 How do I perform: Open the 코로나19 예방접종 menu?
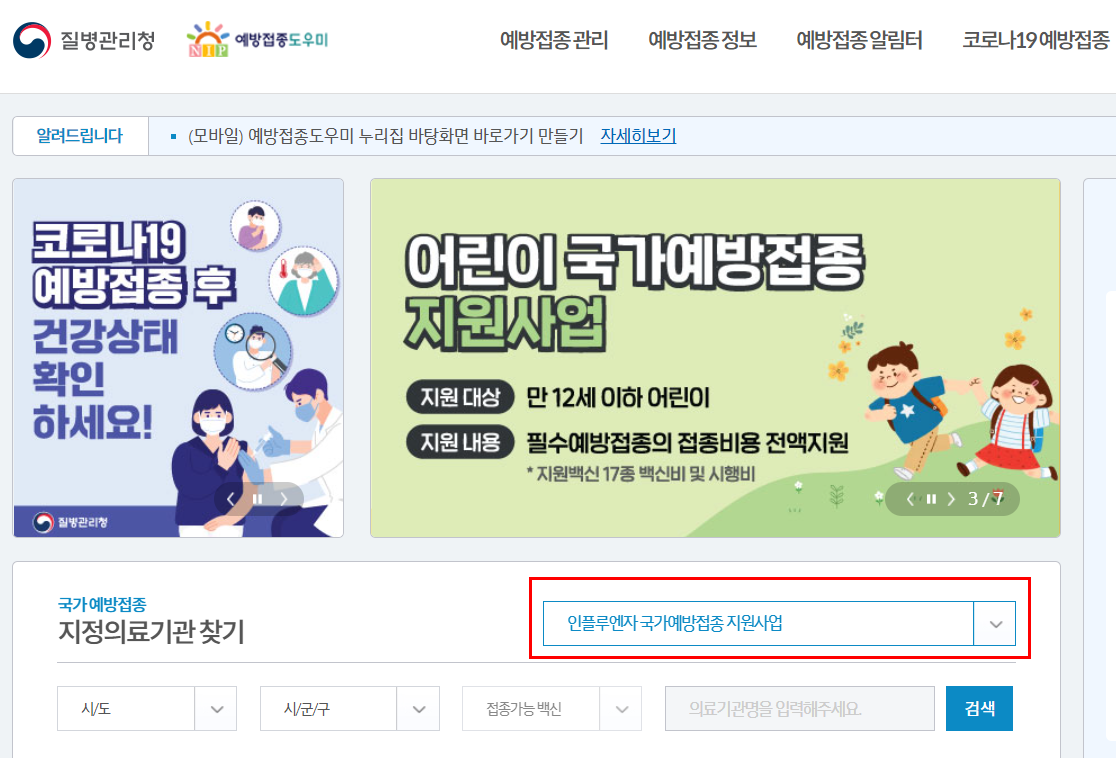(1036, 40)
